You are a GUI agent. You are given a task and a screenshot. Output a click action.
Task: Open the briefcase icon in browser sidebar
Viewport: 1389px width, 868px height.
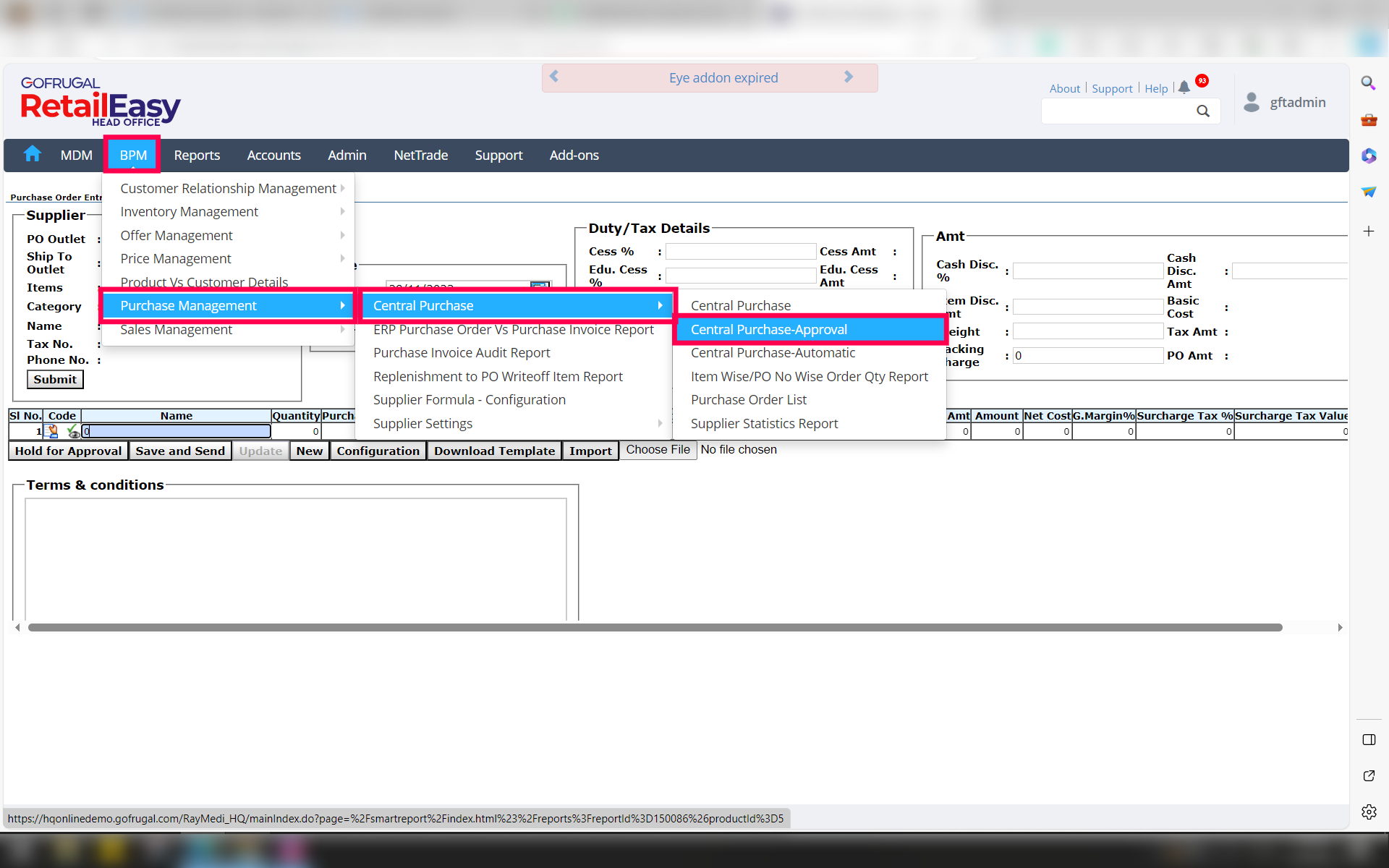point(1368,120)
